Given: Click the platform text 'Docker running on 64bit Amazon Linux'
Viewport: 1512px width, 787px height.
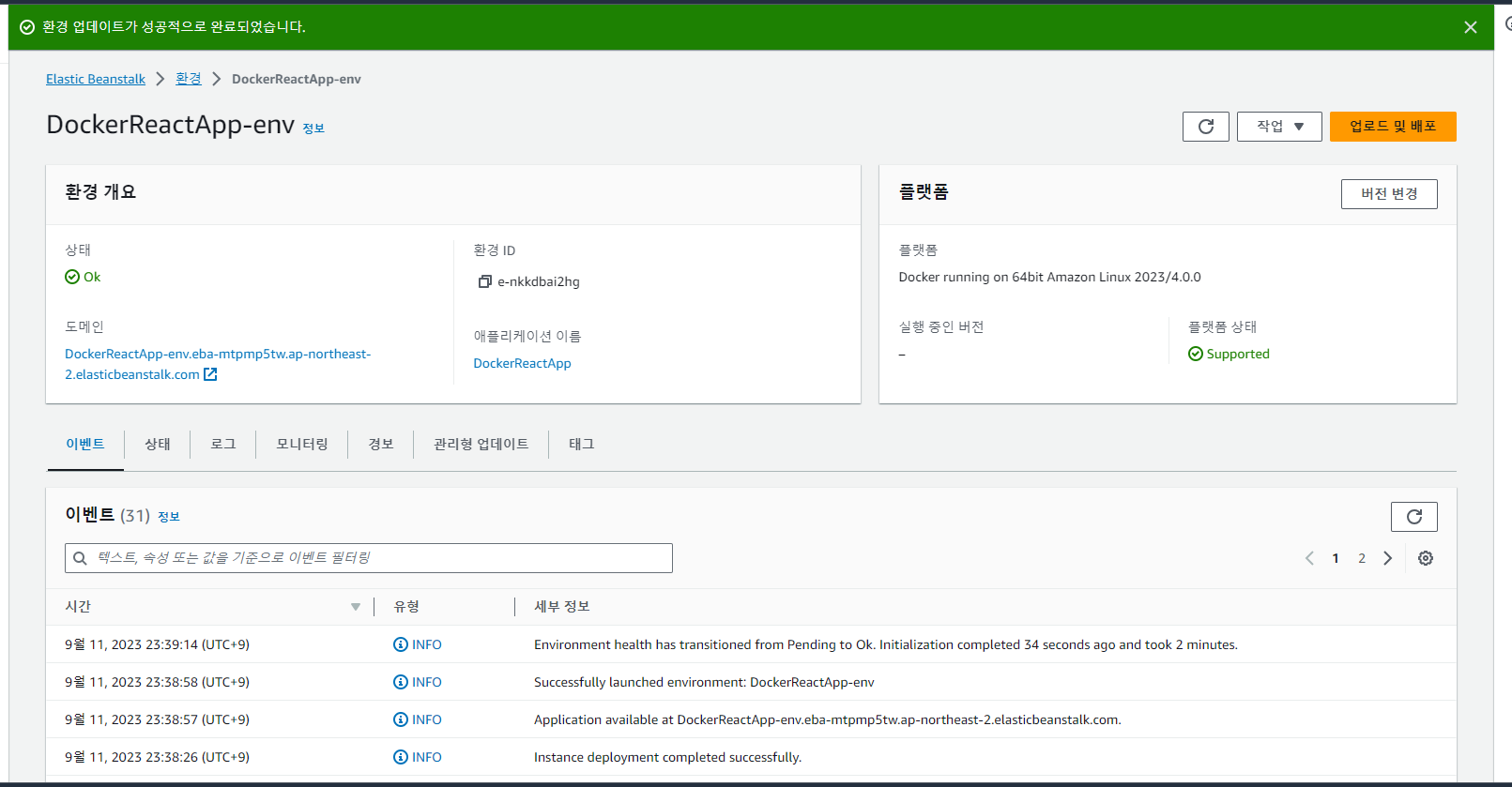Looking at the screenshot, I should coord(1049,277).
